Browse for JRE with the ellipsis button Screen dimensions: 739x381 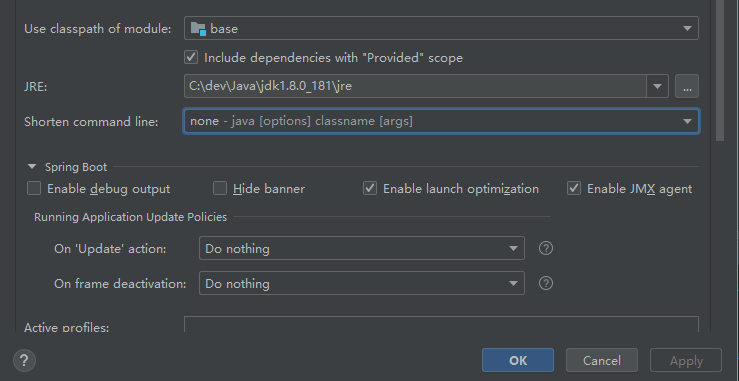(687, 86)
